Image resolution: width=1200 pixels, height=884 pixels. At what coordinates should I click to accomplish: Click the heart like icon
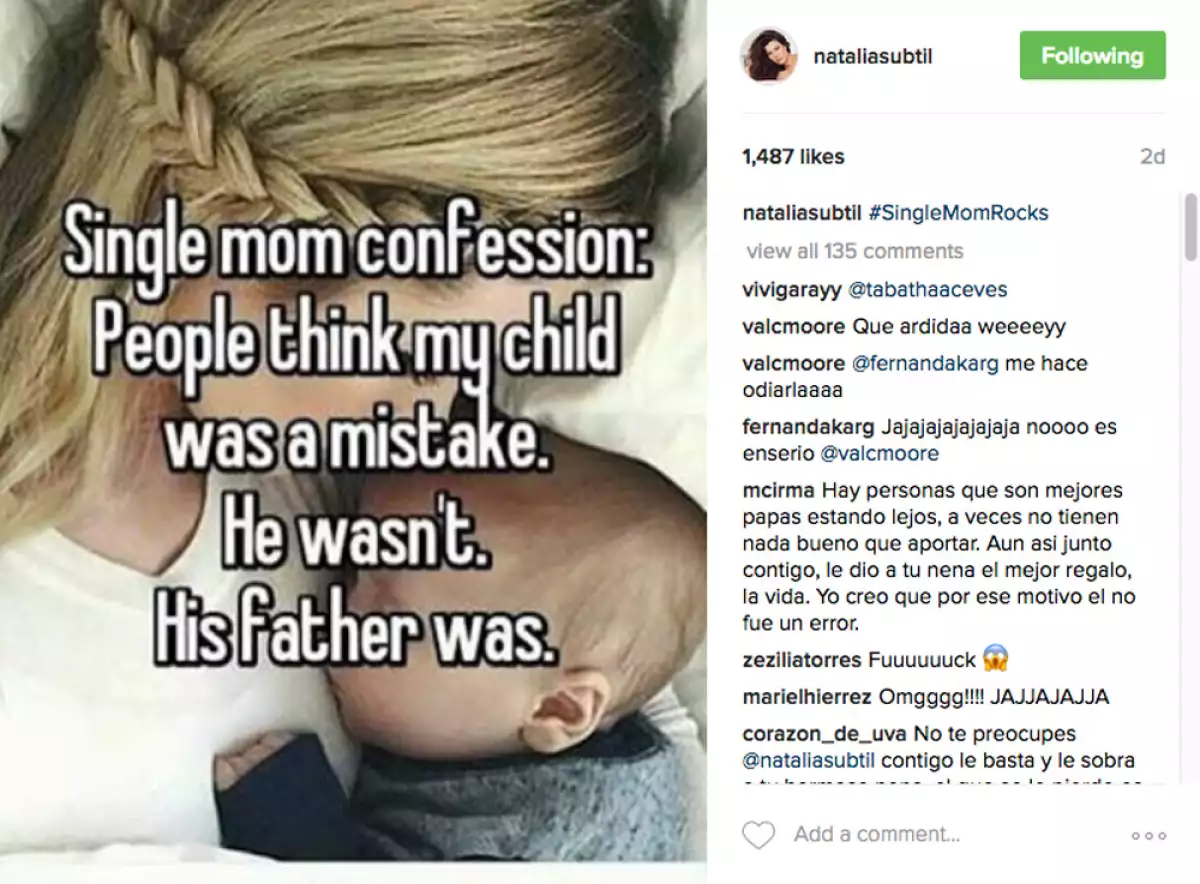[759, 835]
